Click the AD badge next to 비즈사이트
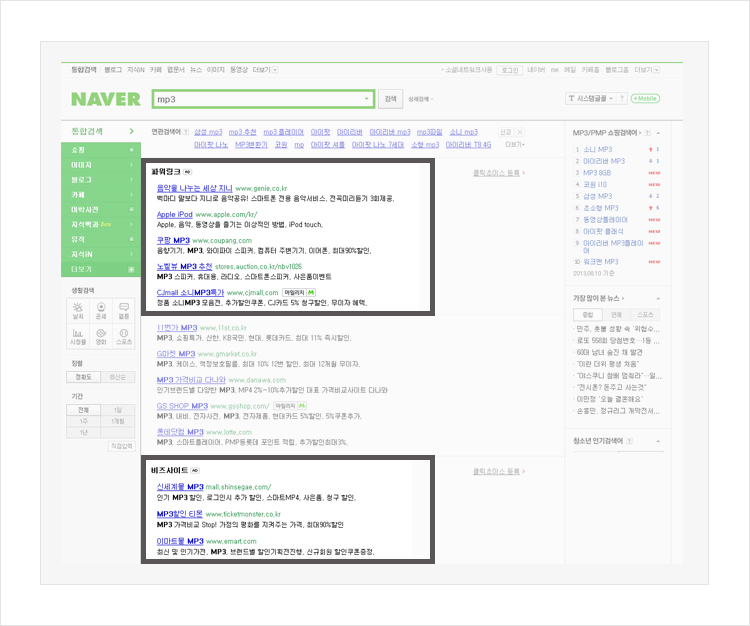750x626 pixels. coord(195,471)
